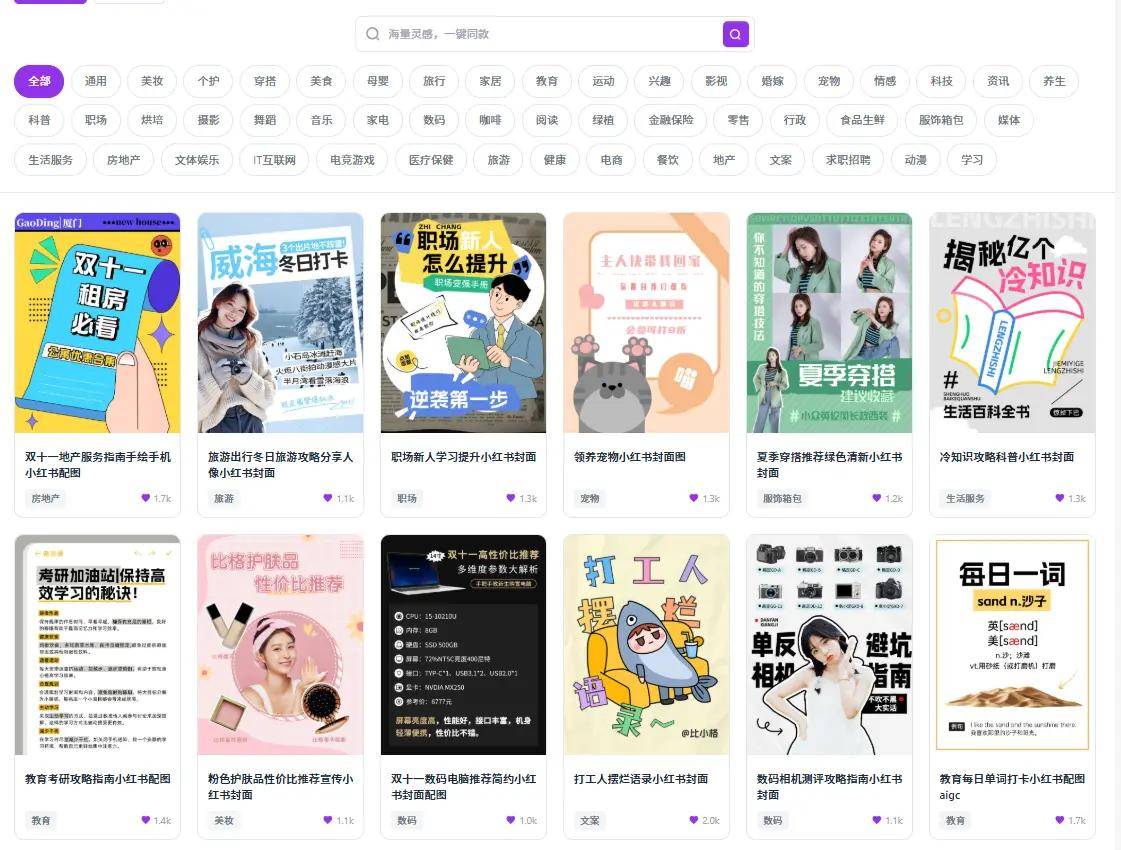Tap the heart on 冷知识攻略科普 card

pos(1060,498)
